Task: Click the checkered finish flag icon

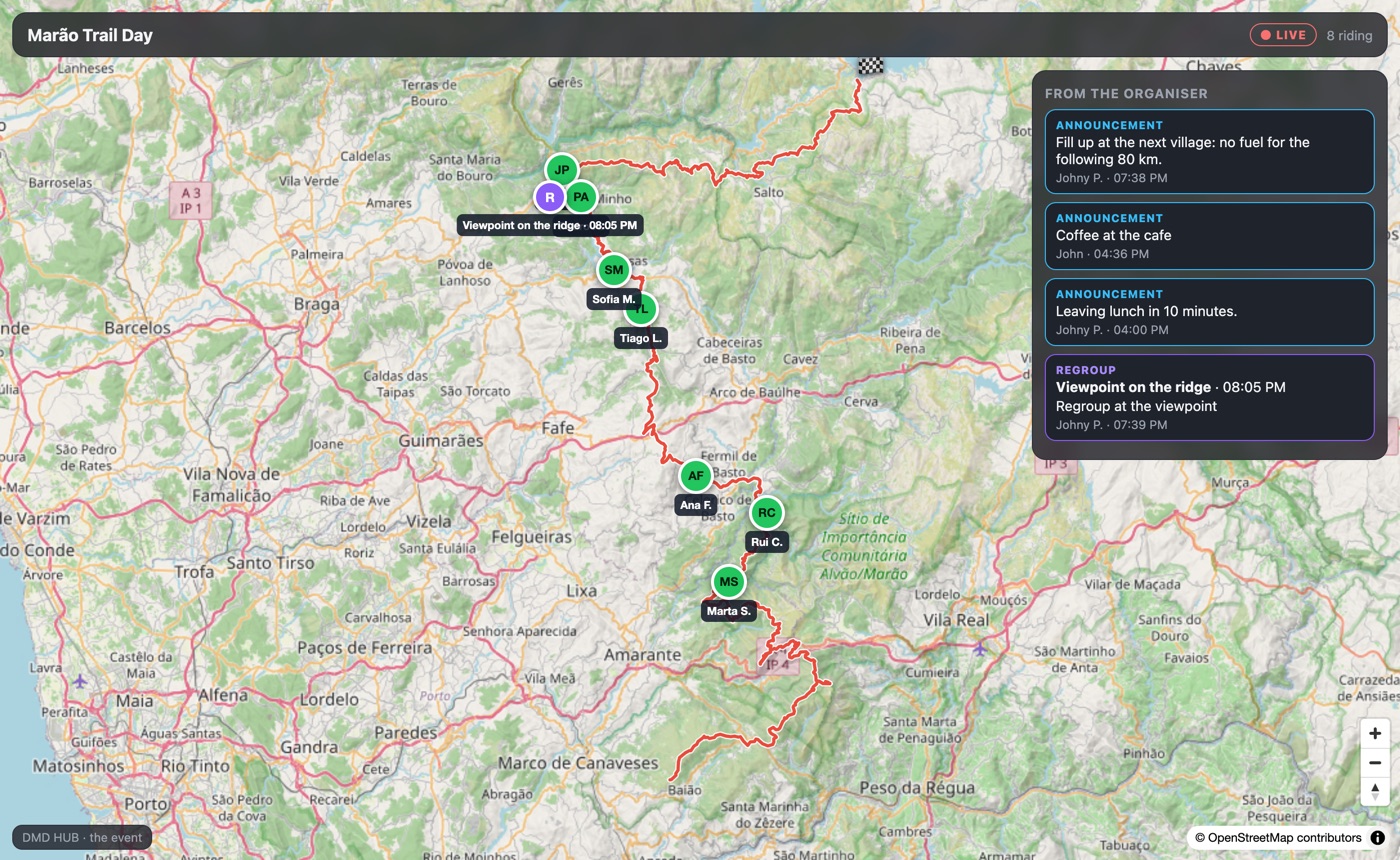Action: pos(871,66)
